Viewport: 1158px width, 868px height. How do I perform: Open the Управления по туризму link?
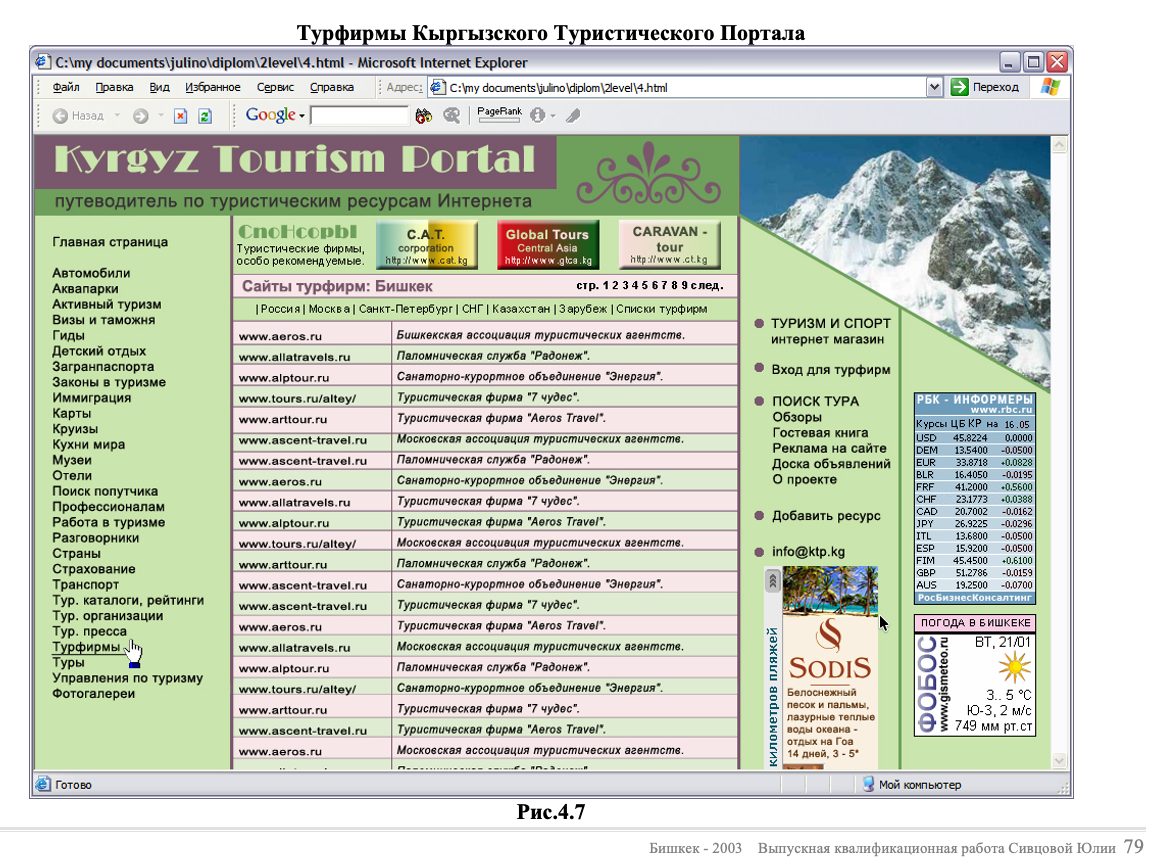pos(127,678)
